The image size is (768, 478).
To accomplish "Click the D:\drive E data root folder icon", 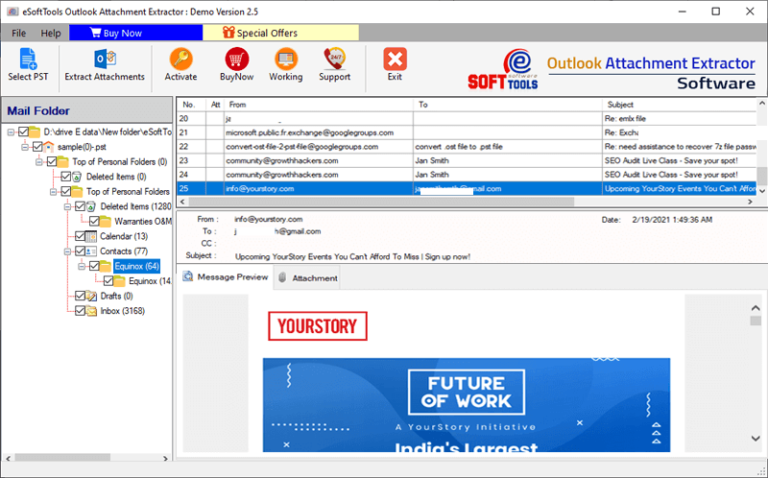I will (34, 132).
